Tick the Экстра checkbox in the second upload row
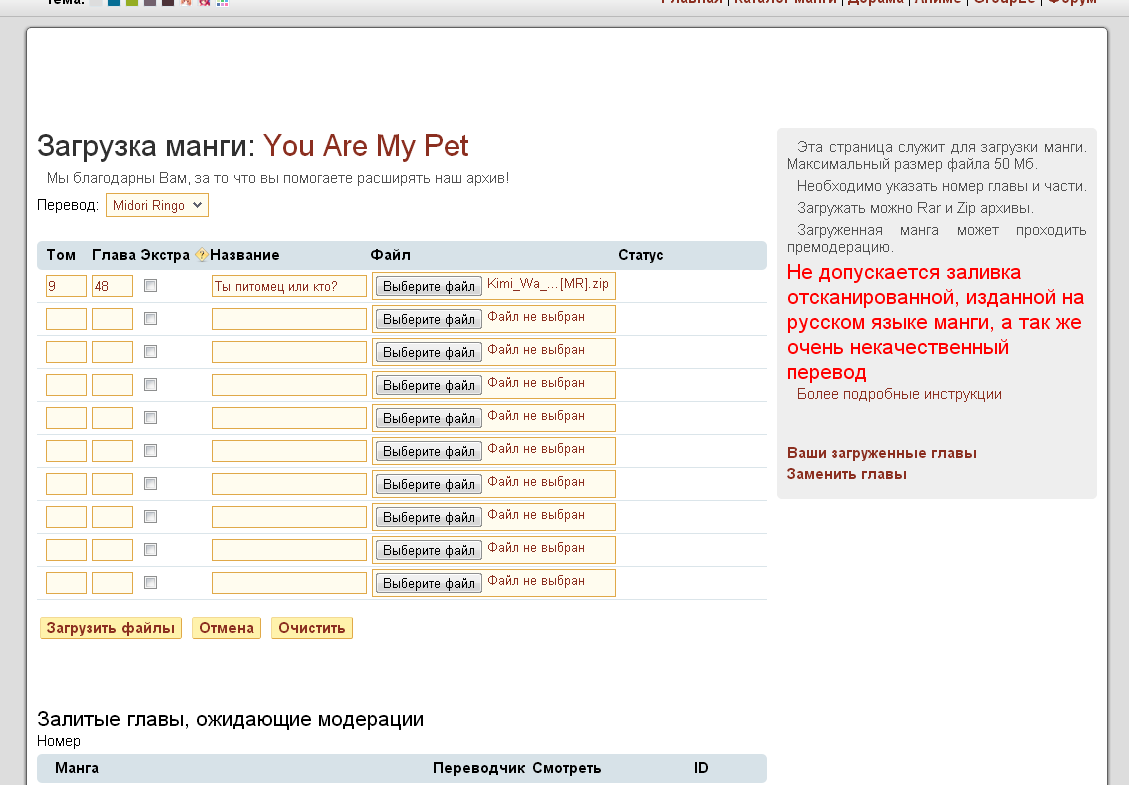Image resolution: width=1129 pixels, height=785 pixels. pyautogui.click(x=150, y=319)
